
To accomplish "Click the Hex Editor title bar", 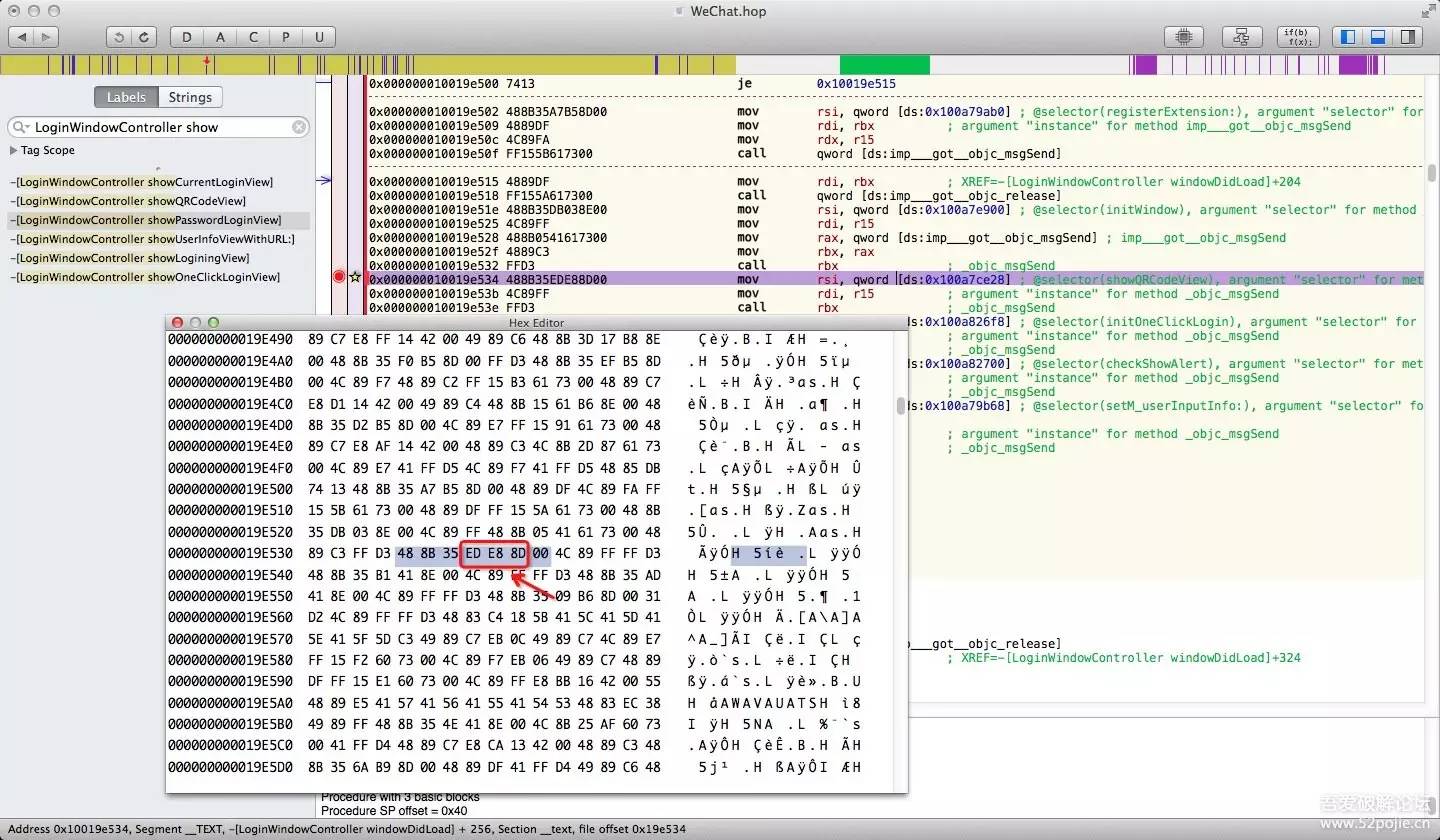I will point(536,323).
